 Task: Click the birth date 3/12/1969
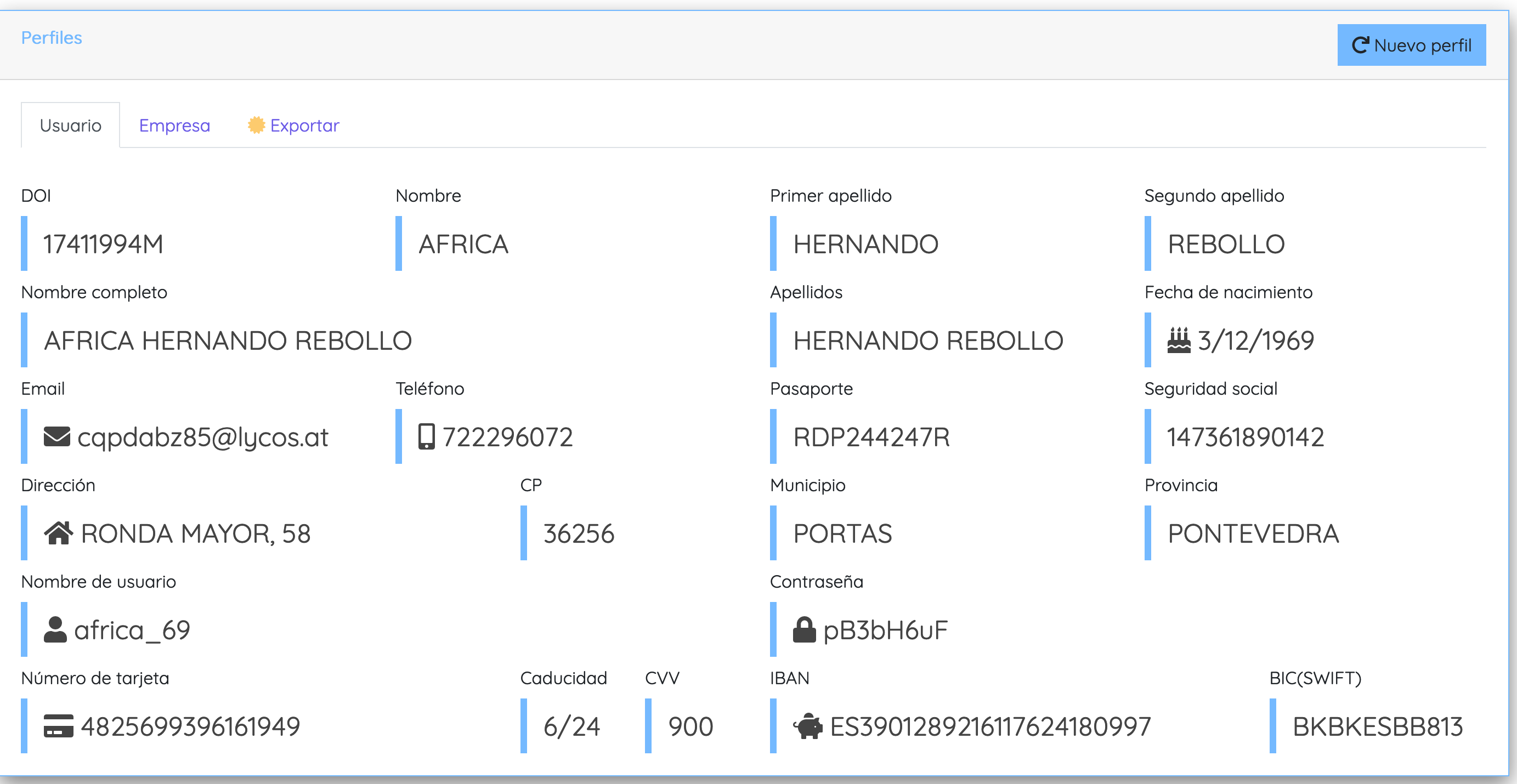(1256, 340)
